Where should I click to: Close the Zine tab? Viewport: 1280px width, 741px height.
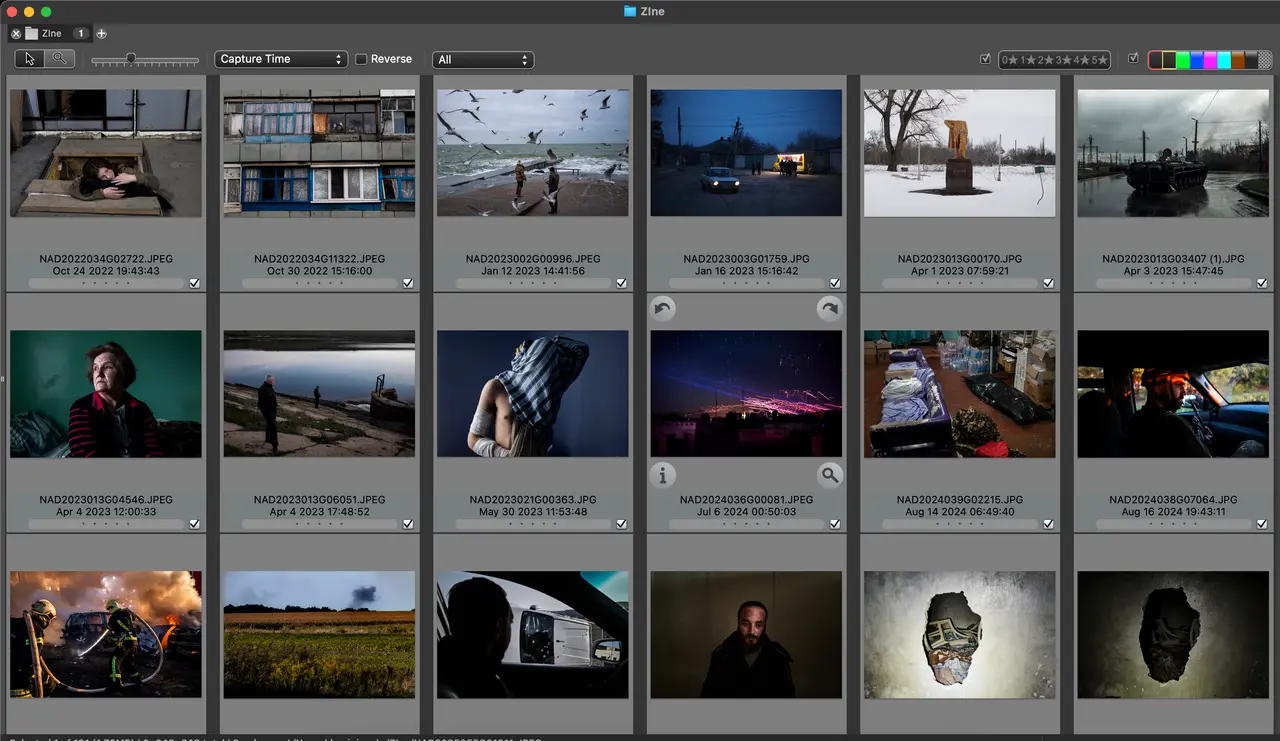coord(16,34)
